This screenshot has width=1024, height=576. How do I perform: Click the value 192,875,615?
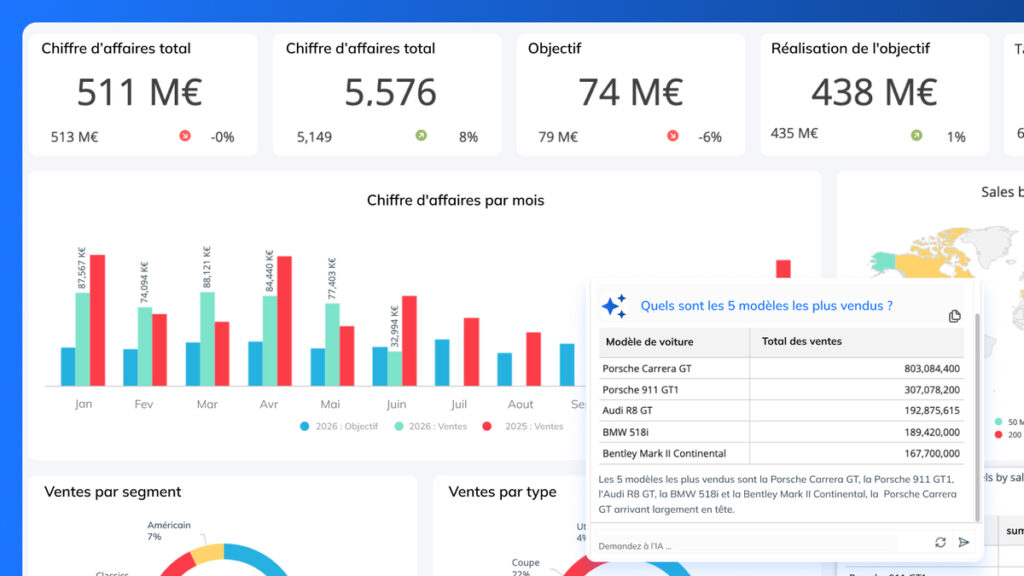tap(932, 411)
